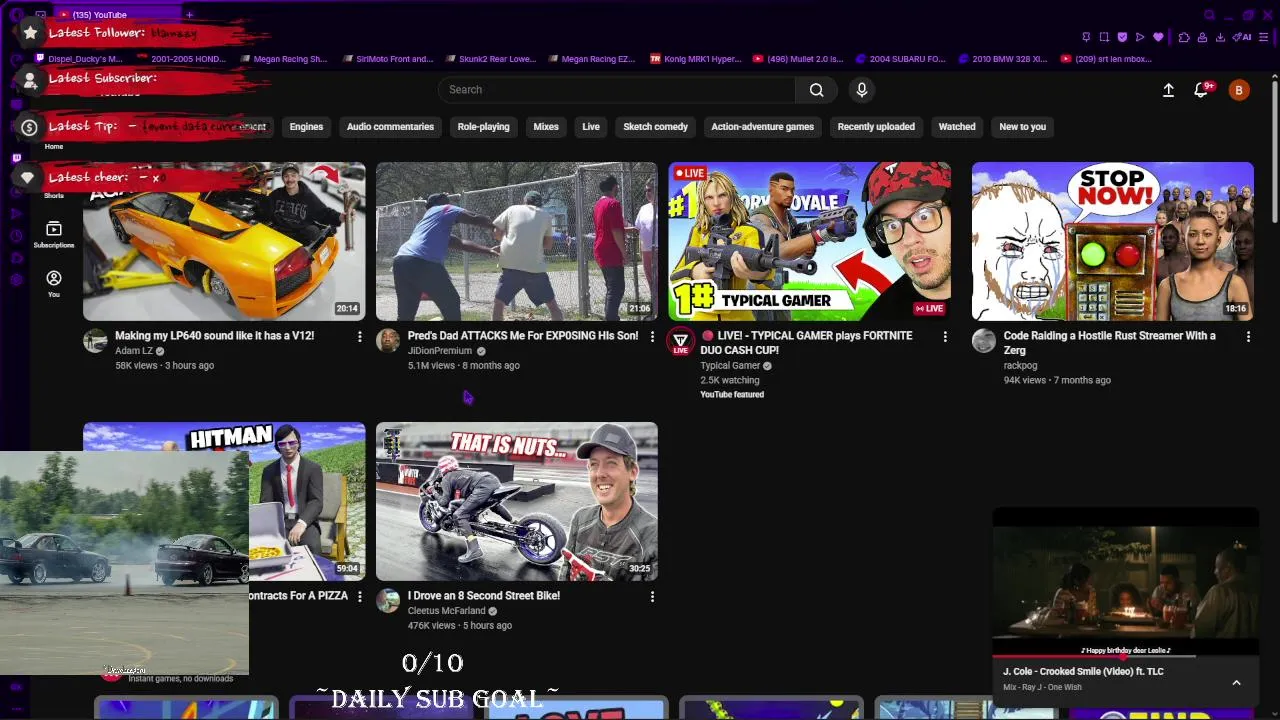Open Adam LZ channel avatar
Image resolution: width=1280 pixels, height=720 pixels.
tap(95, 341)
